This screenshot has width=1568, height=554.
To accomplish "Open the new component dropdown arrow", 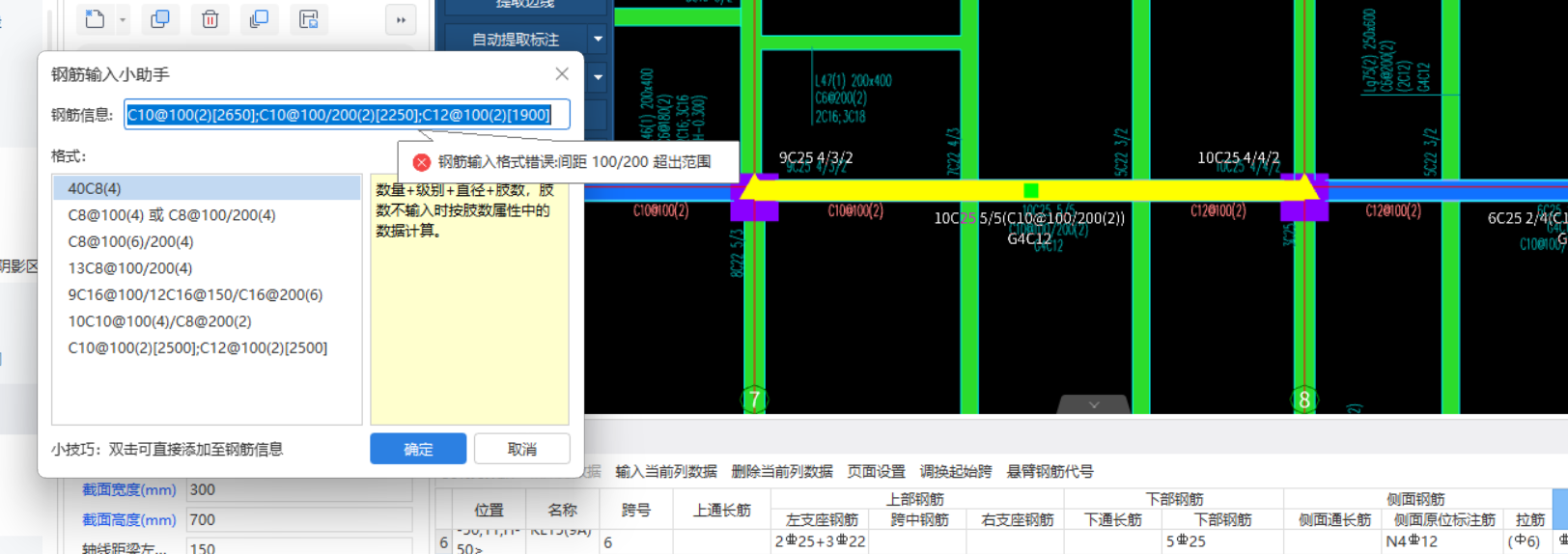I will (122, 19).
